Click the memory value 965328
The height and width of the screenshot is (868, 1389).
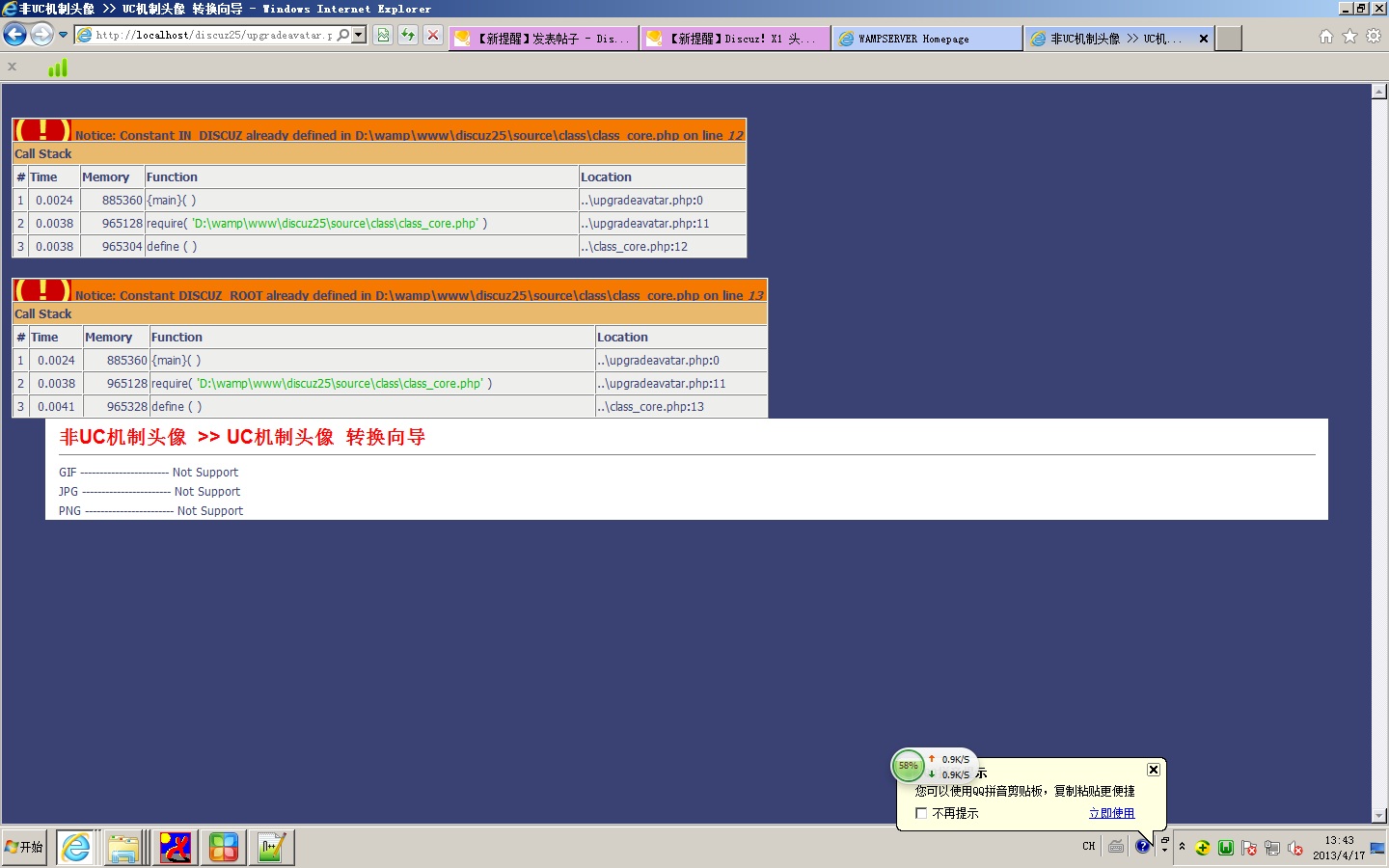(x=127, y=407)
